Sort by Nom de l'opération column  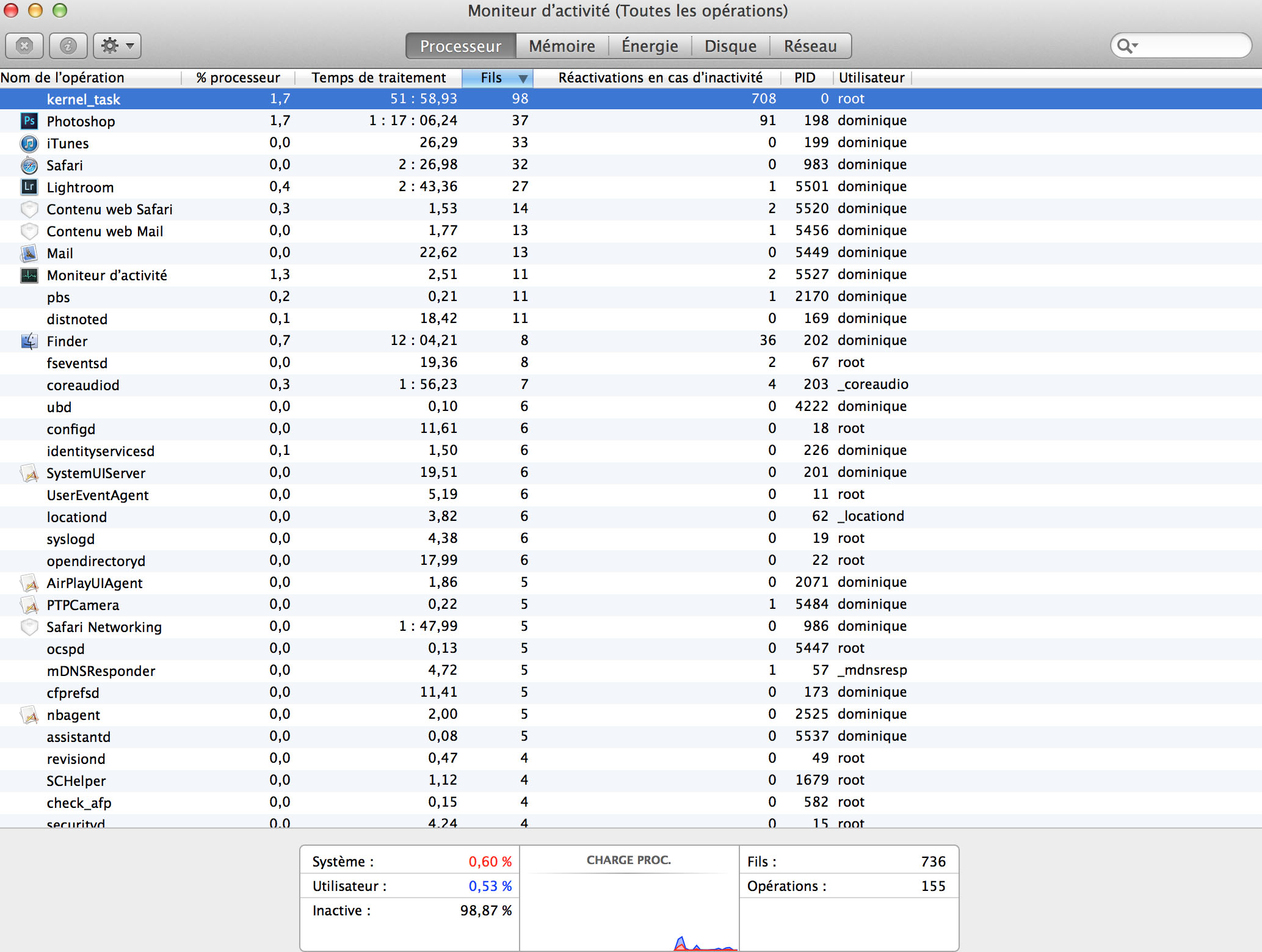click(x=90, y=78)
